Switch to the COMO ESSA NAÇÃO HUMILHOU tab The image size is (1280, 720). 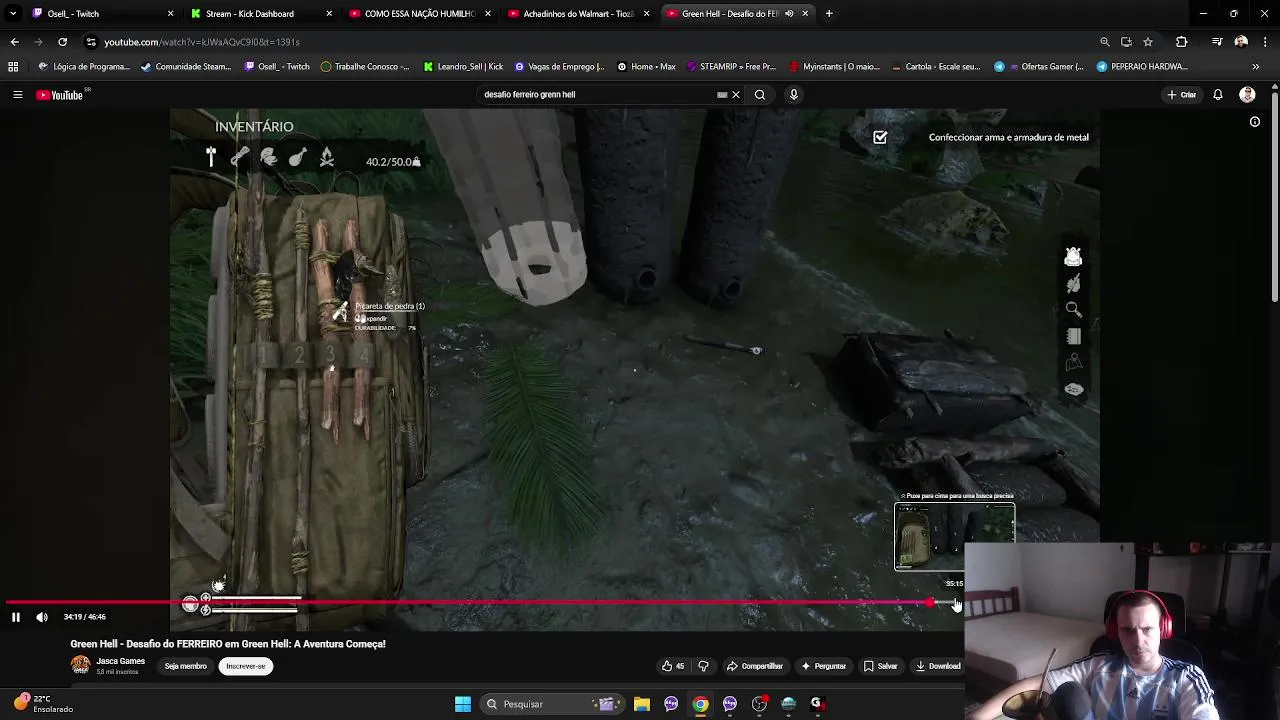[418, 14]
